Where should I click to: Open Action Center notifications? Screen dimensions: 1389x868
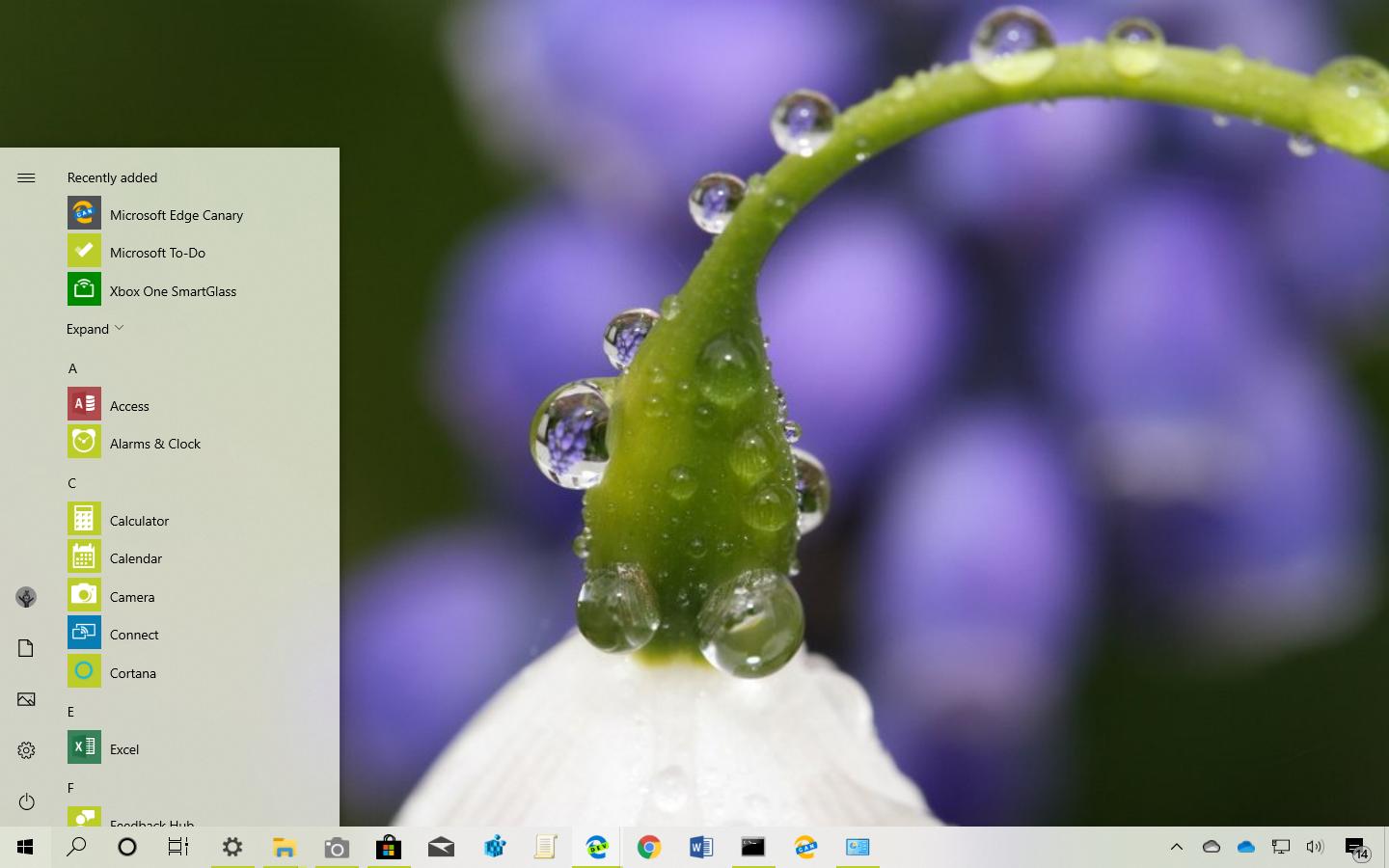[x=1357, y=848]
